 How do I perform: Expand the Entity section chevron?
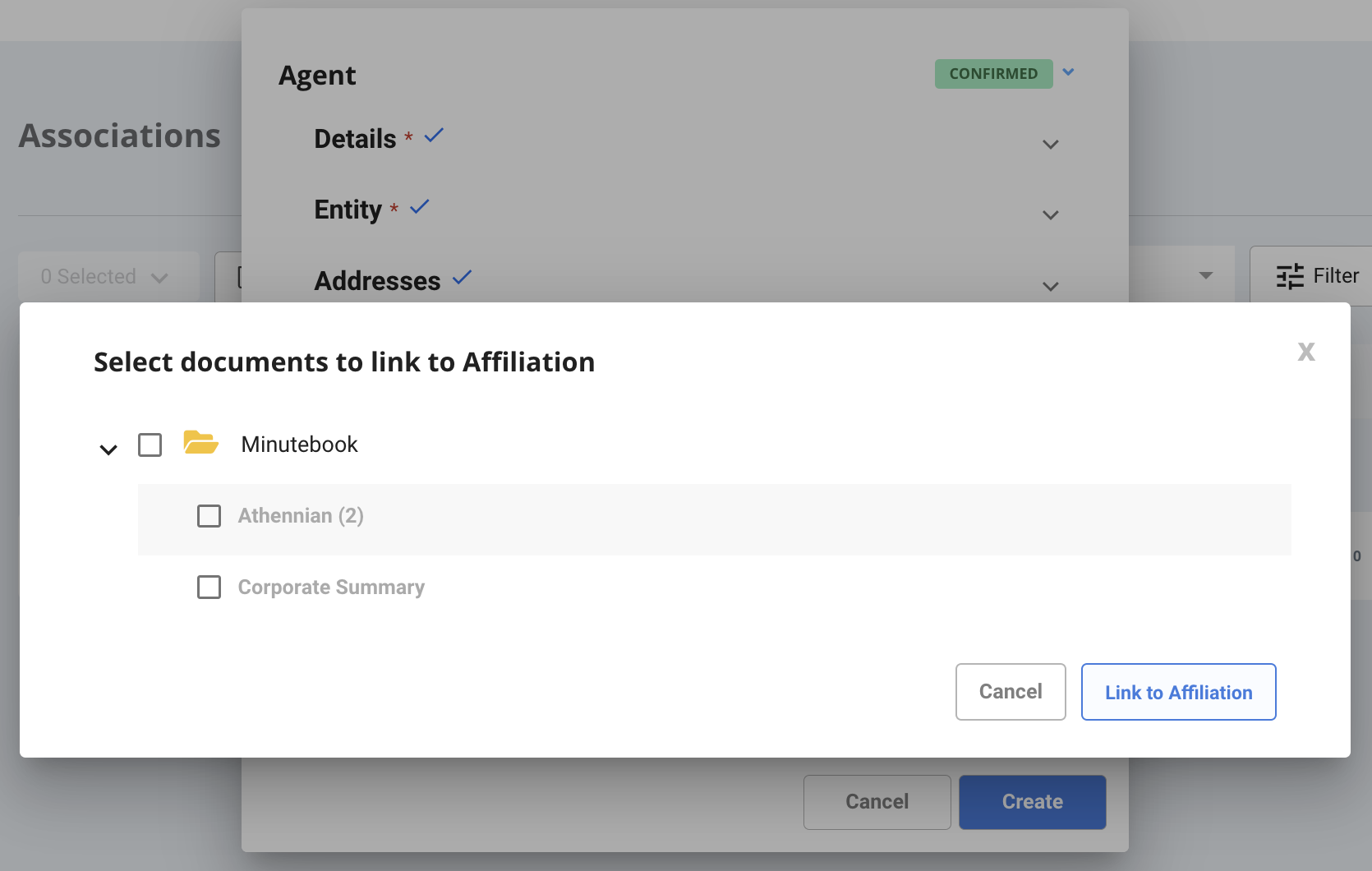coord(1050,215)
